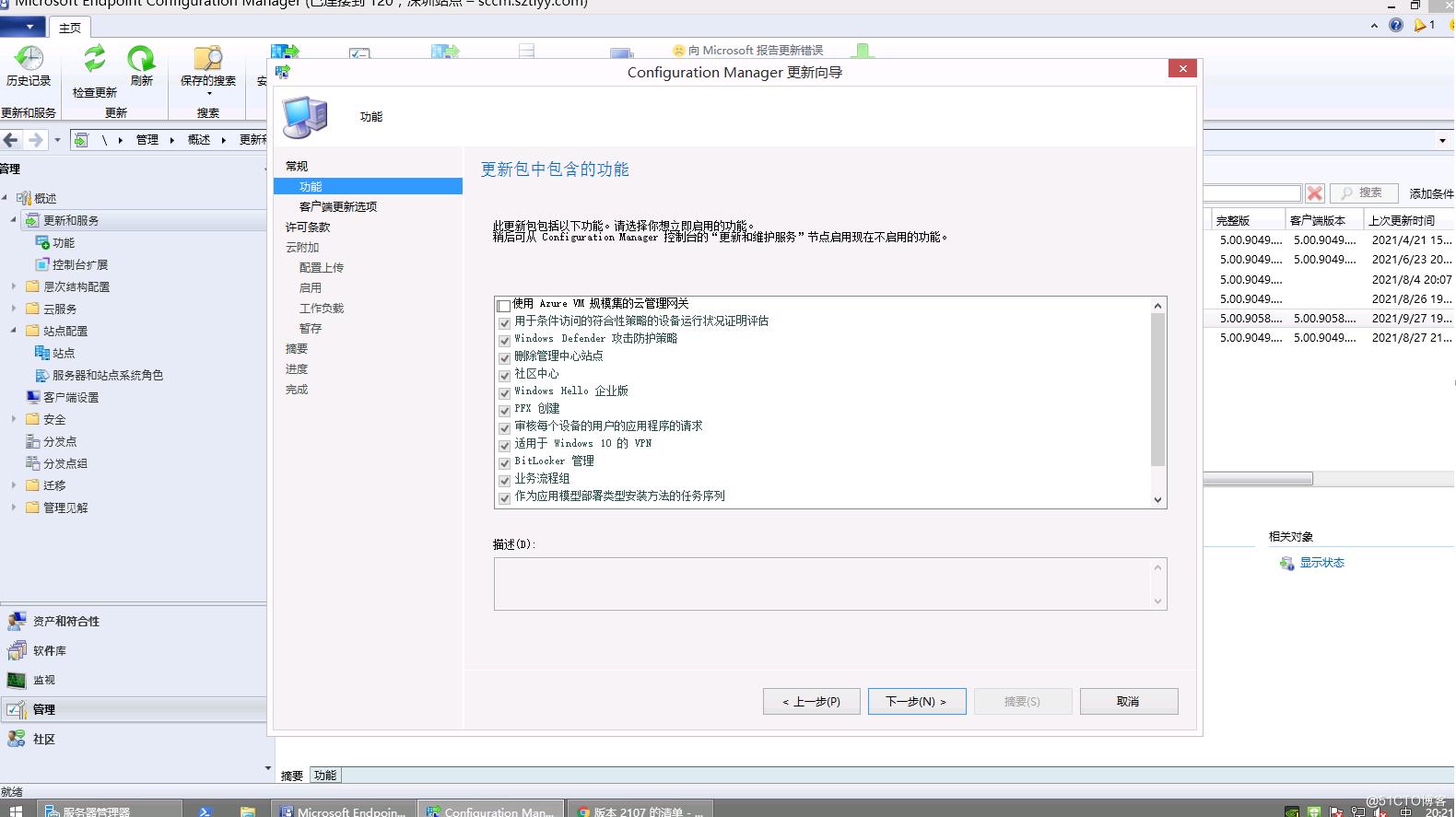Viewport: 1456px width, 817px height.
Task: Click the red X clear search icon
Action: click(x=1315, y=193)
